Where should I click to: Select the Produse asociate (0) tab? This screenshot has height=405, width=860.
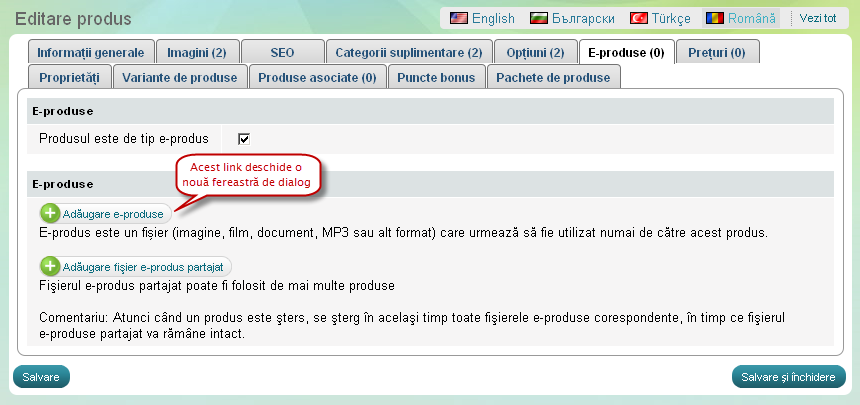tap(317, 77)
